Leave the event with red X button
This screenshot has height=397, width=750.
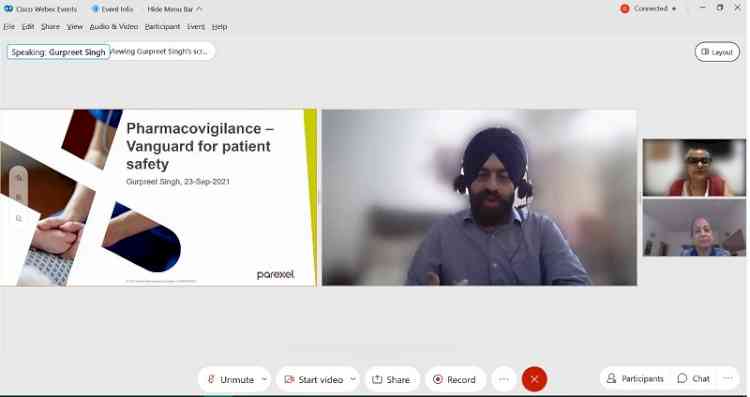click(534, 379)
